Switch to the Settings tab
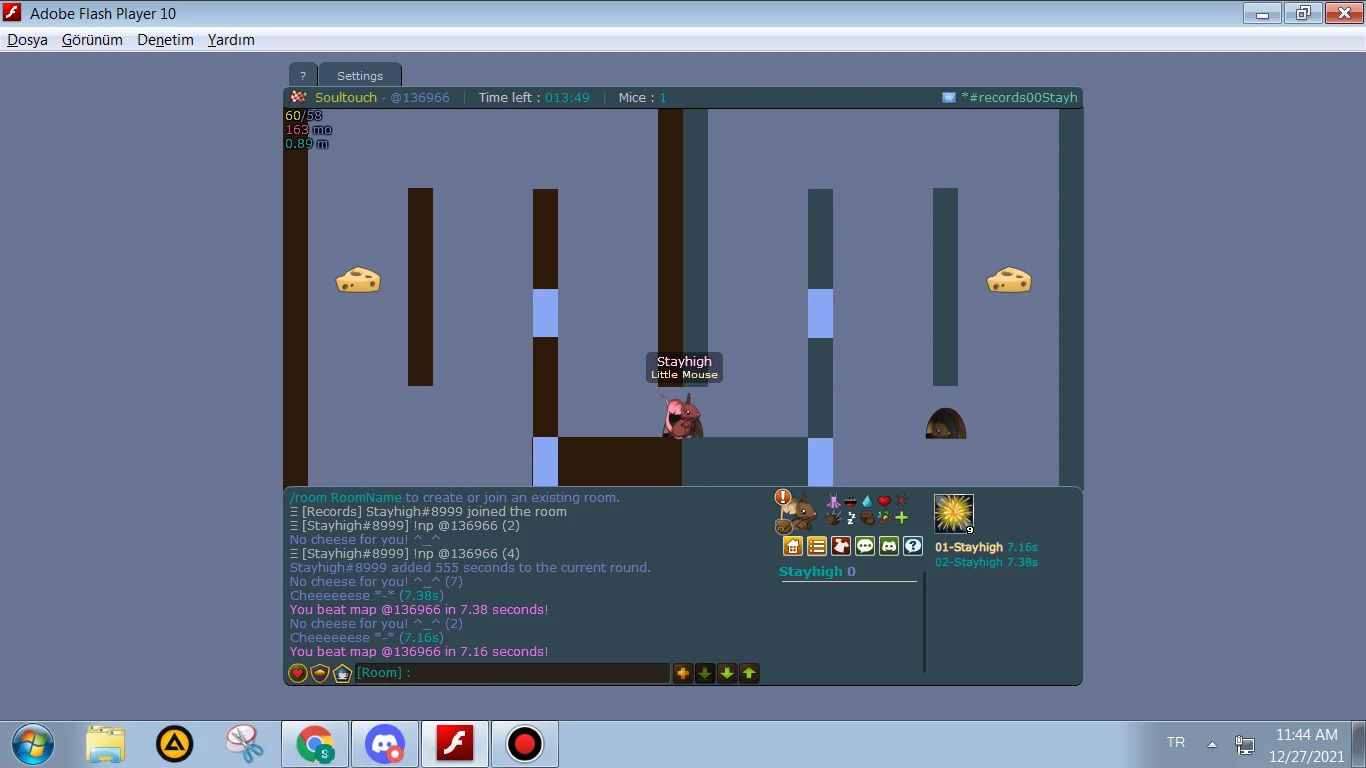 coord(360,75)
